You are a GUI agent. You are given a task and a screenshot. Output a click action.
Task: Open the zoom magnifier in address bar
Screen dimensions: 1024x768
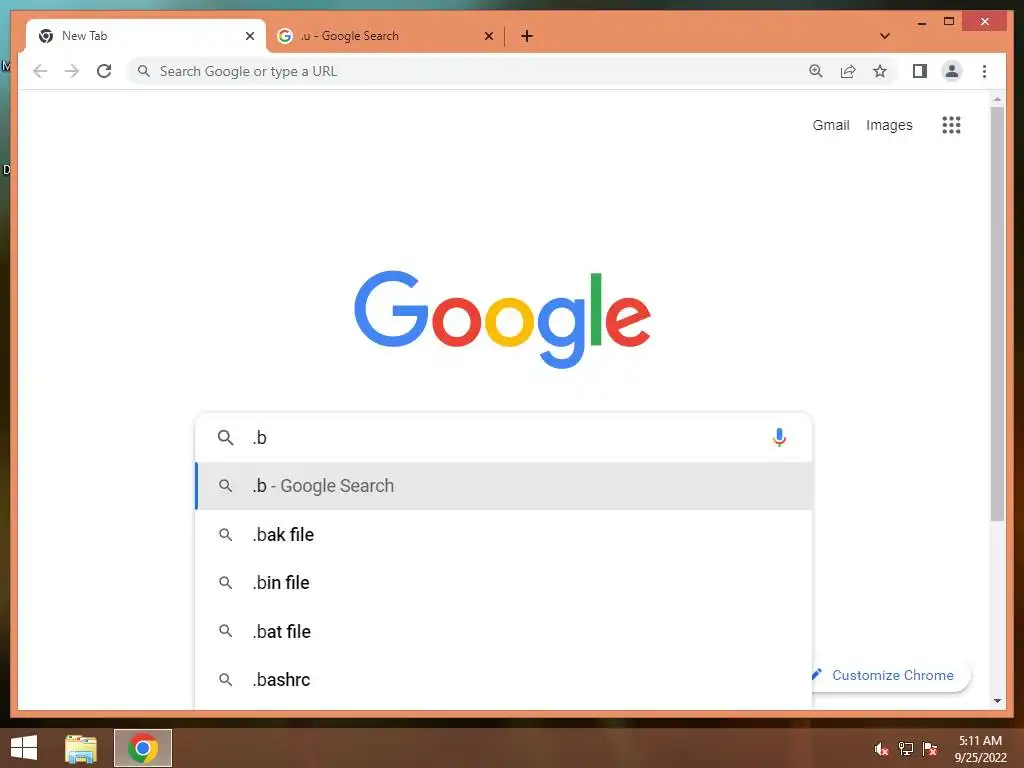tap(816, 71)
